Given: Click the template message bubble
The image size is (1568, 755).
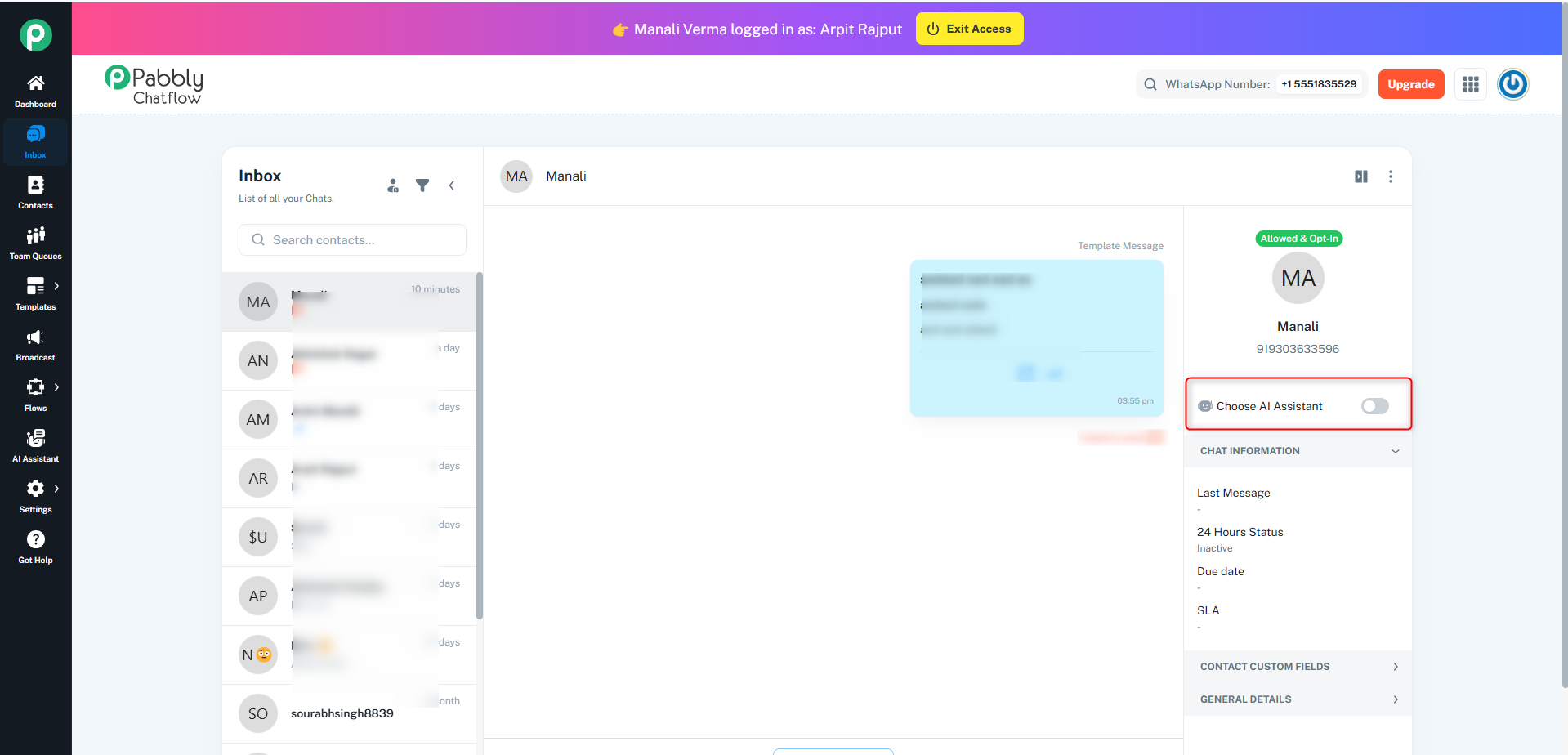Looking at the screenshot, I should tap(1037, 338).
